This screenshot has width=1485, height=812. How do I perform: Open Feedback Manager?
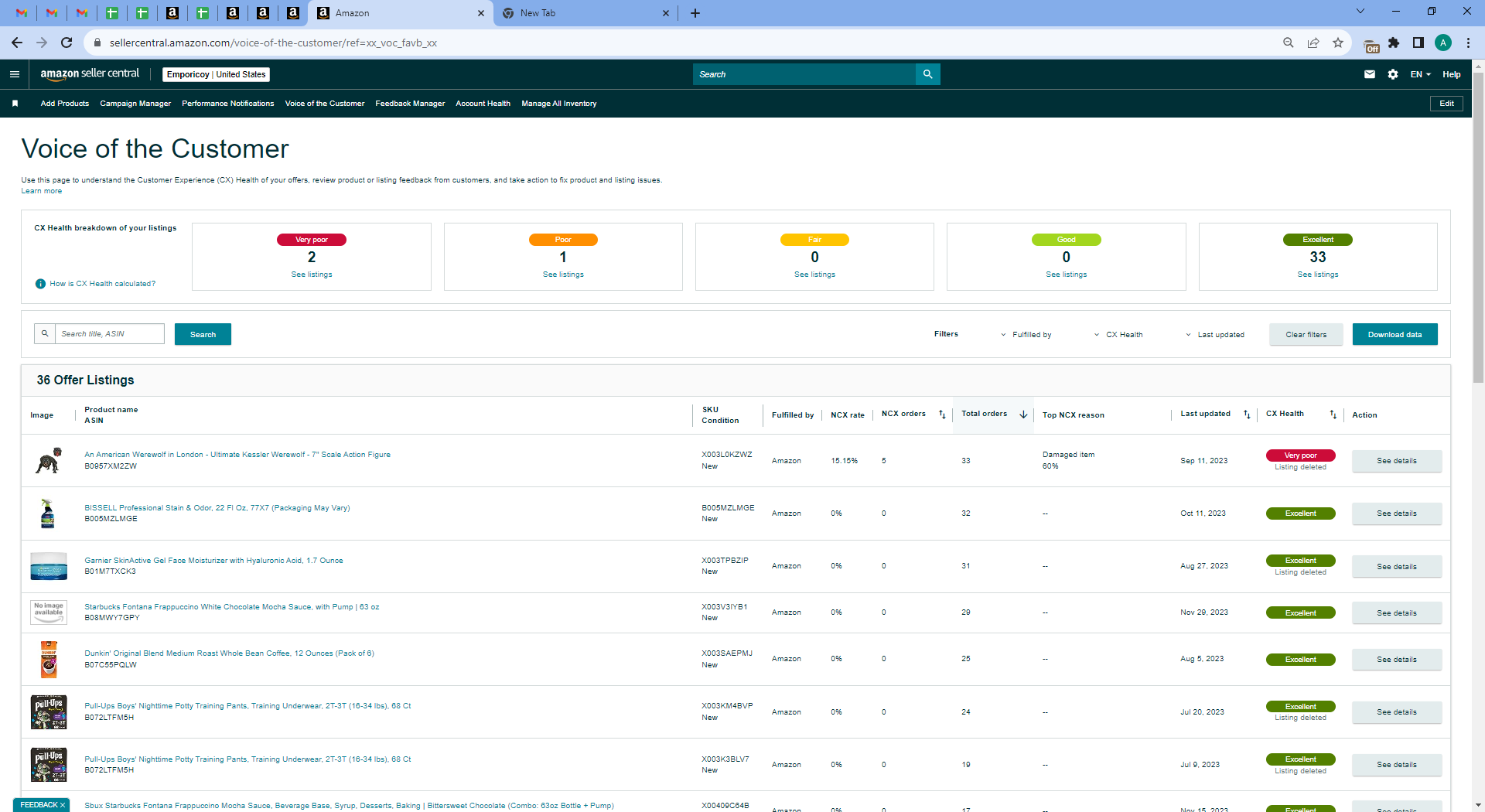point(410,104)
